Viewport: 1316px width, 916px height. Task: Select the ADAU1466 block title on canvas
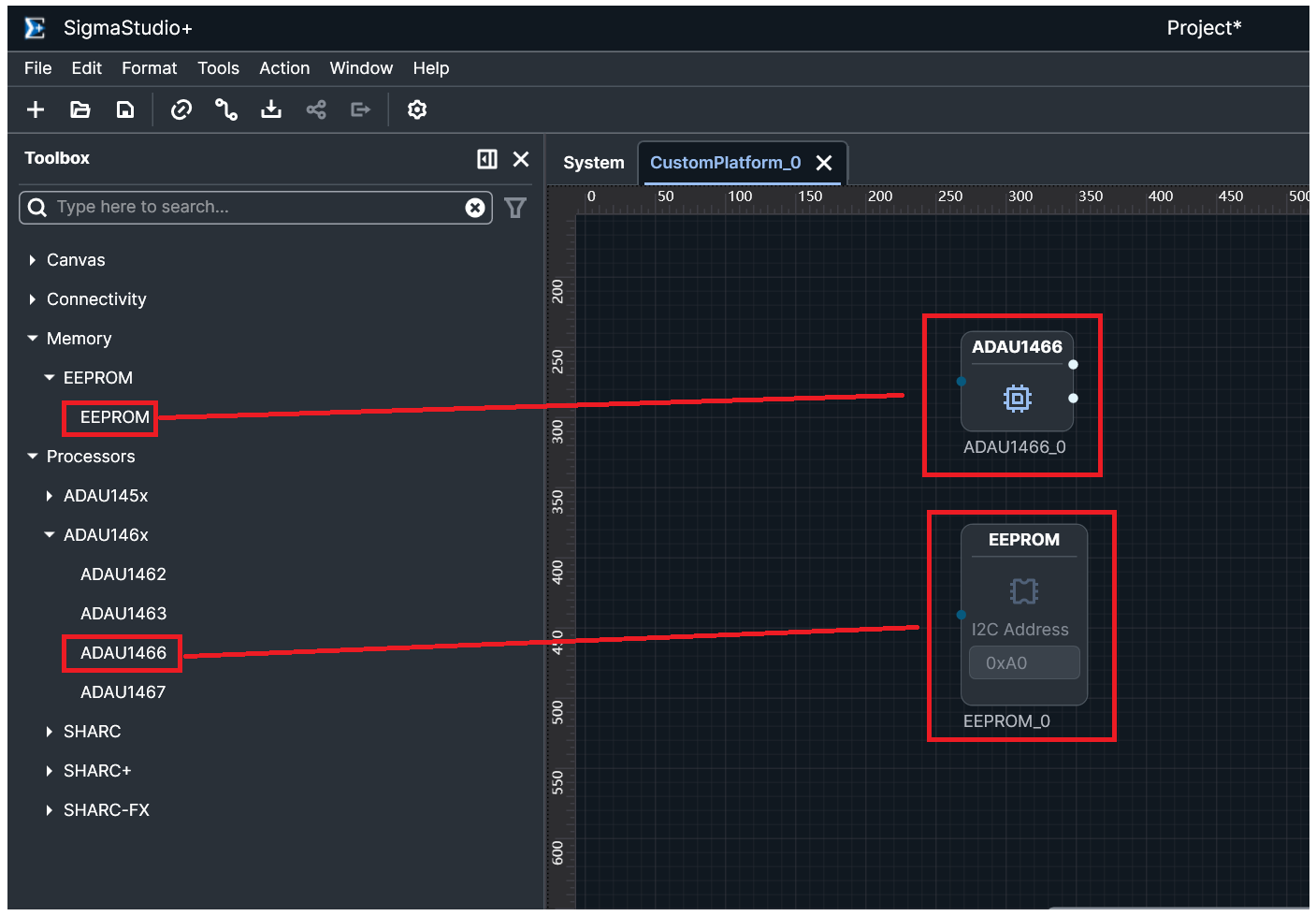coord(1018,347)
